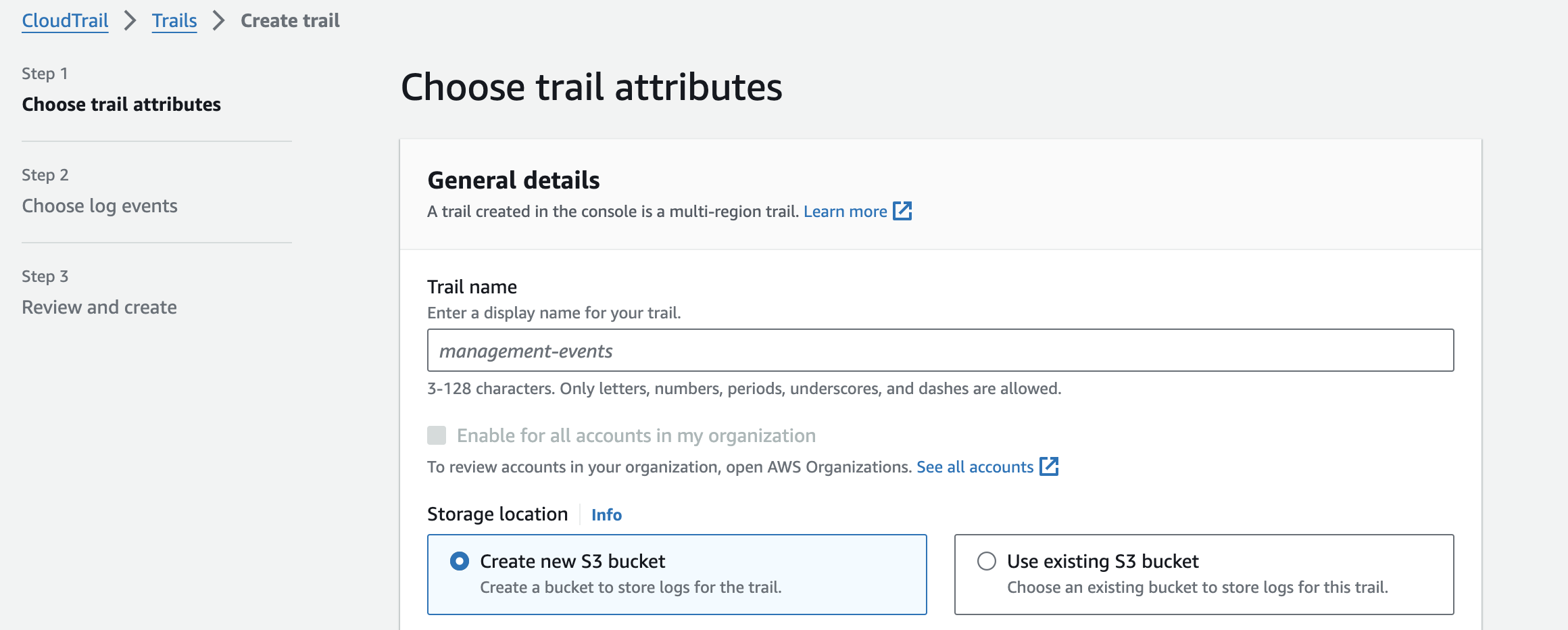Screen dimensions: 1568x630
Task: Click the Learn more link
Action: click(x=845, y=212)
